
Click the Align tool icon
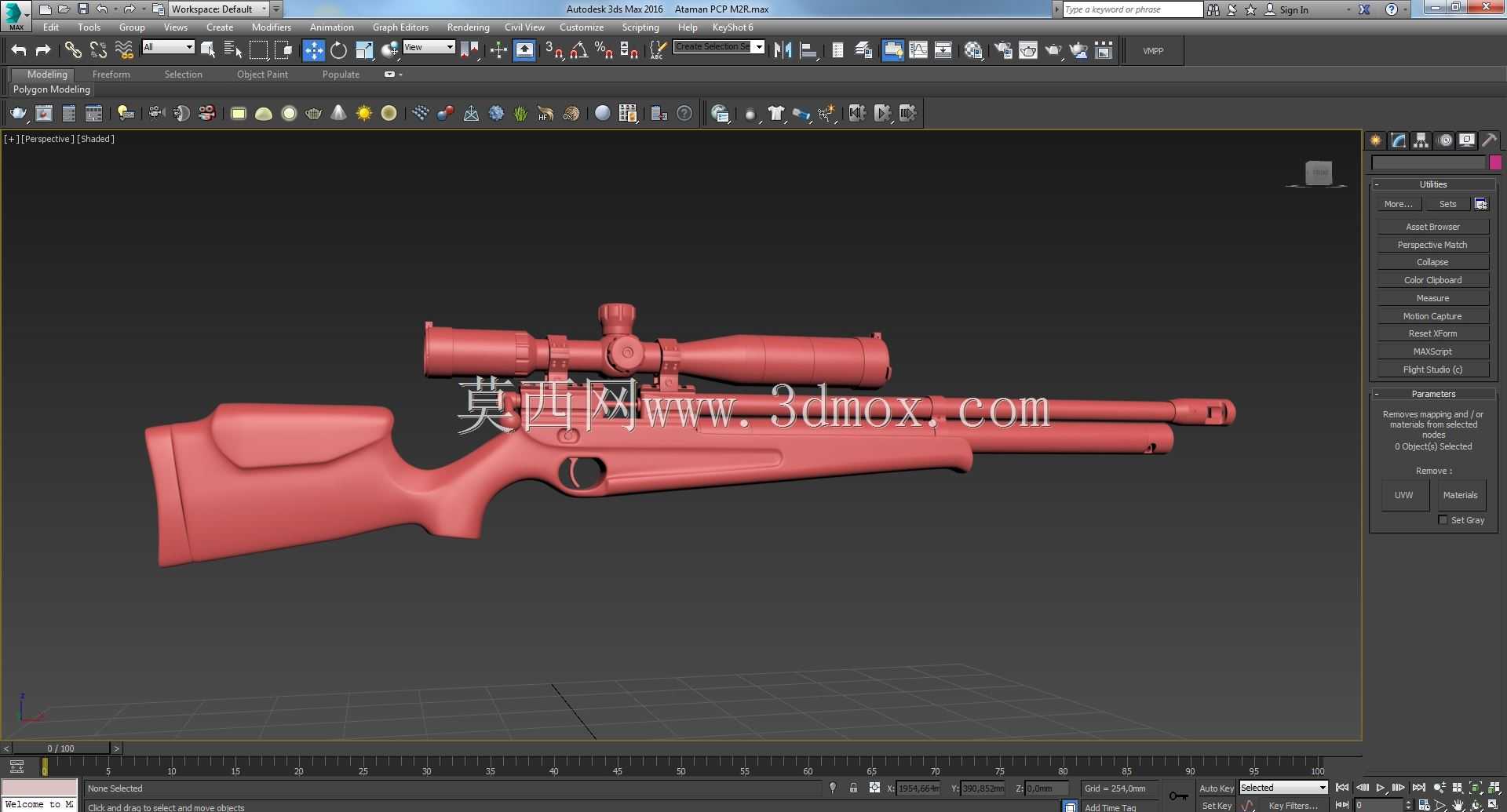808,50
